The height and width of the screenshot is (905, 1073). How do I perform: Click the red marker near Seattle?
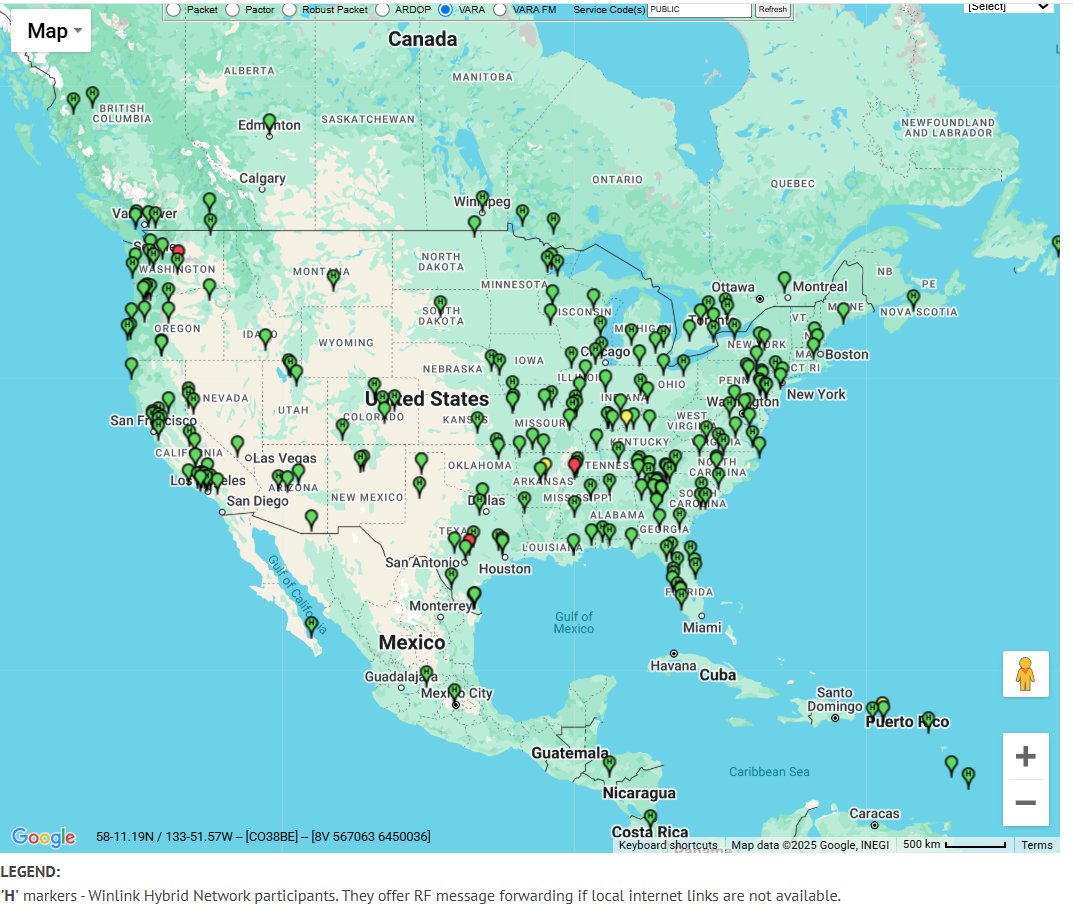(x=179, y=250)
